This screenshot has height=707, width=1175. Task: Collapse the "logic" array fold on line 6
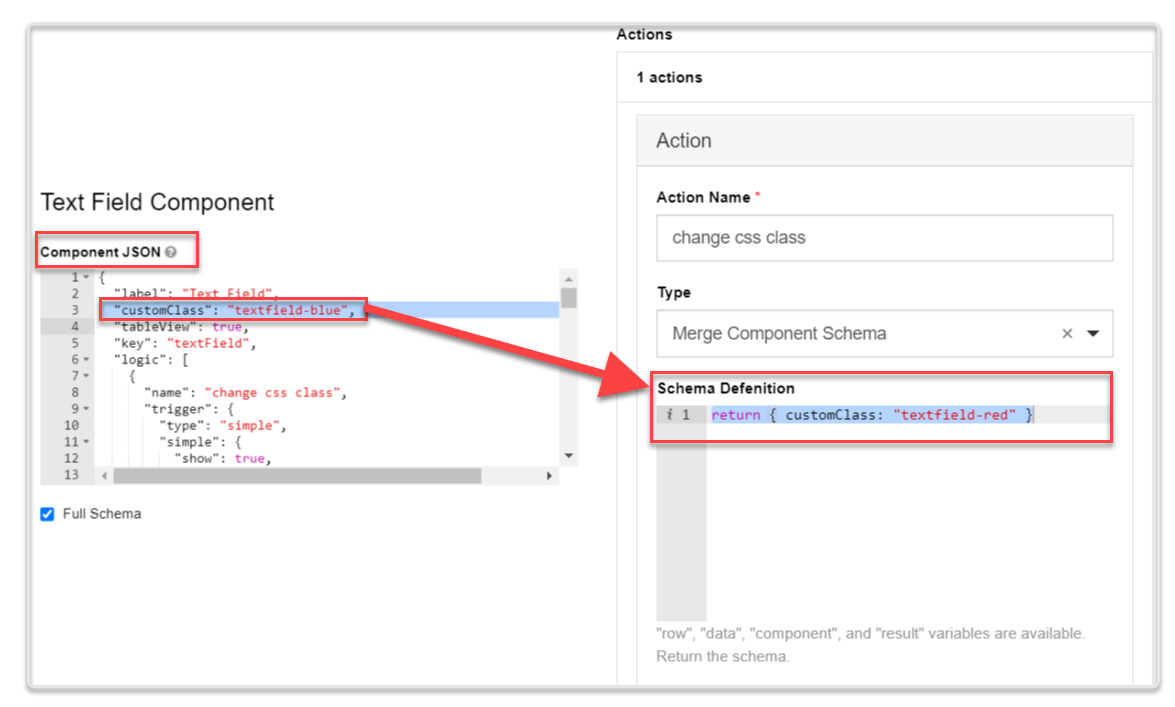86,359
